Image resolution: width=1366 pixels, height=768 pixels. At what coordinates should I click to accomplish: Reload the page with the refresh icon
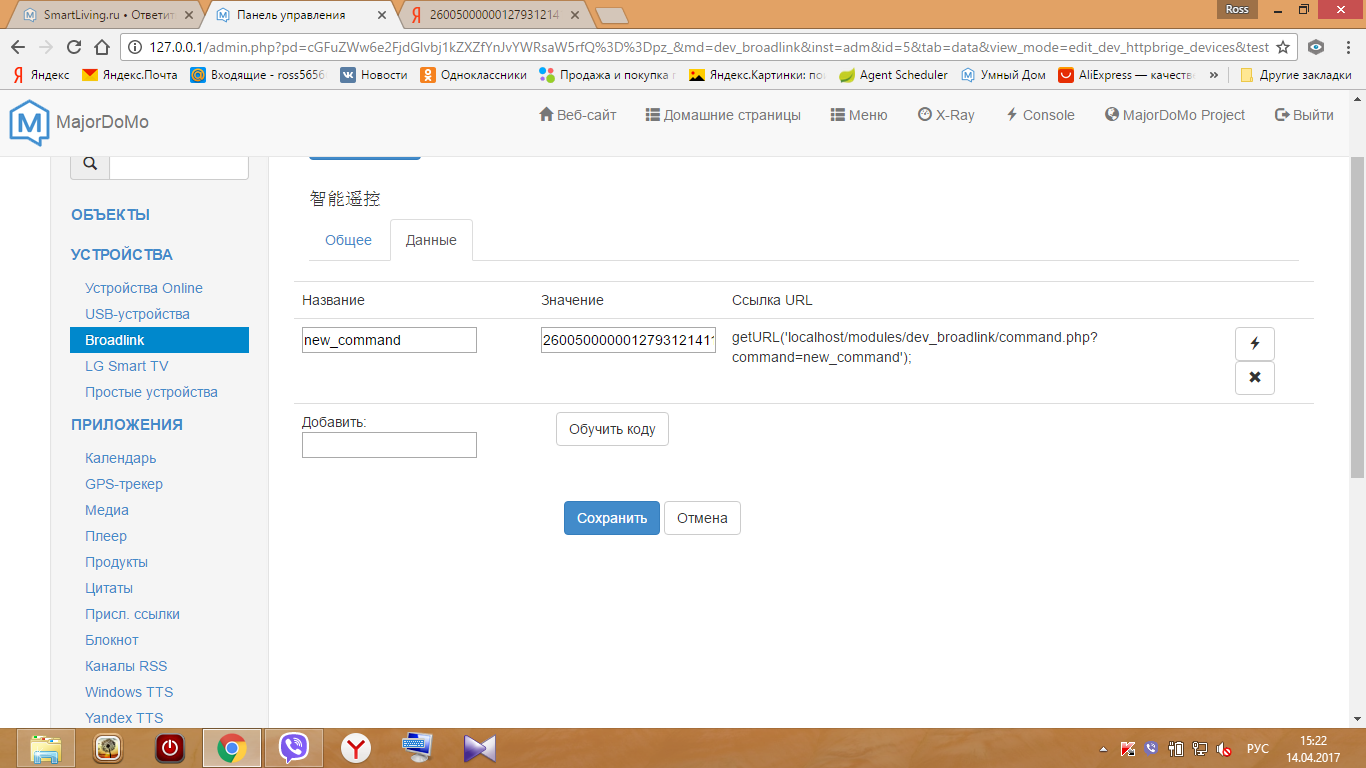[73, 47]
